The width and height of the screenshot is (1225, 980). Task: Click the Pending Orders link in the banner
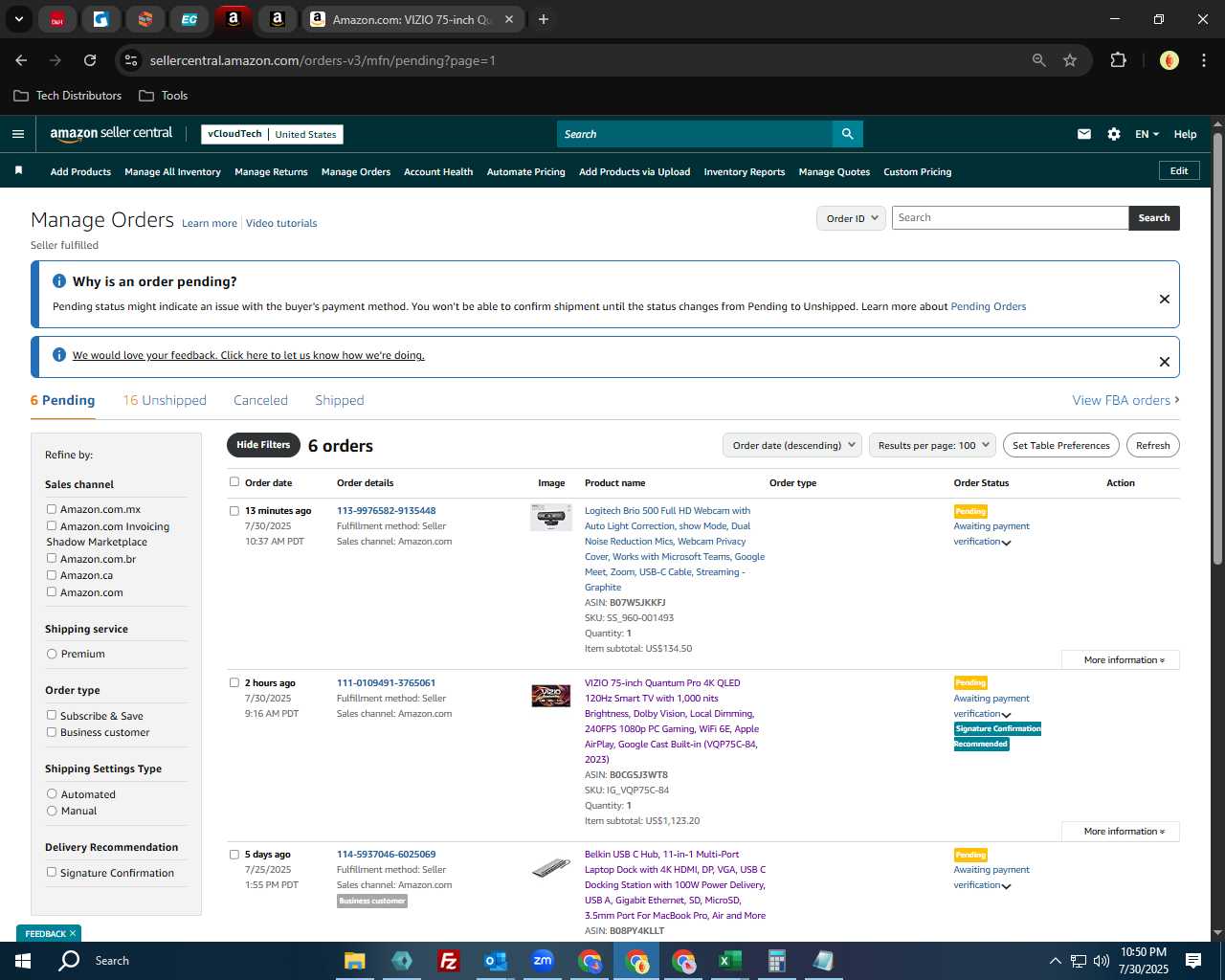988,306
